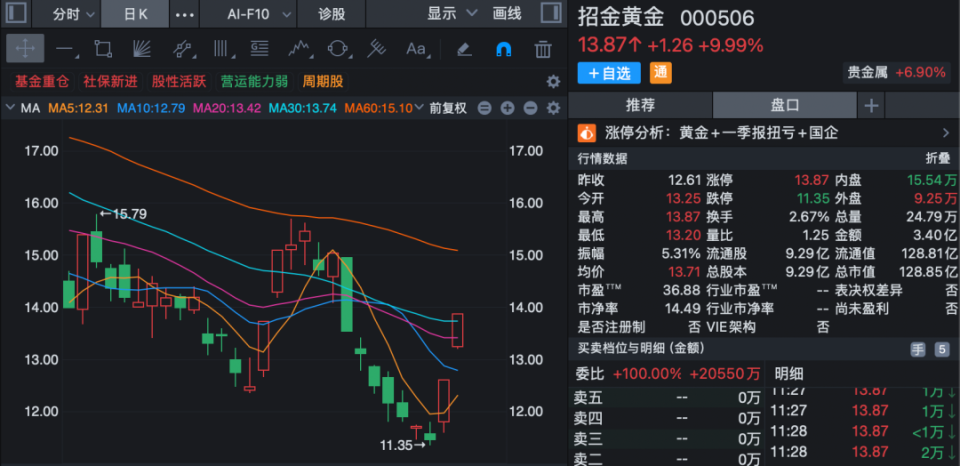Collapse the MA indicator chevron
960x466 pixels.
[10, 108]
